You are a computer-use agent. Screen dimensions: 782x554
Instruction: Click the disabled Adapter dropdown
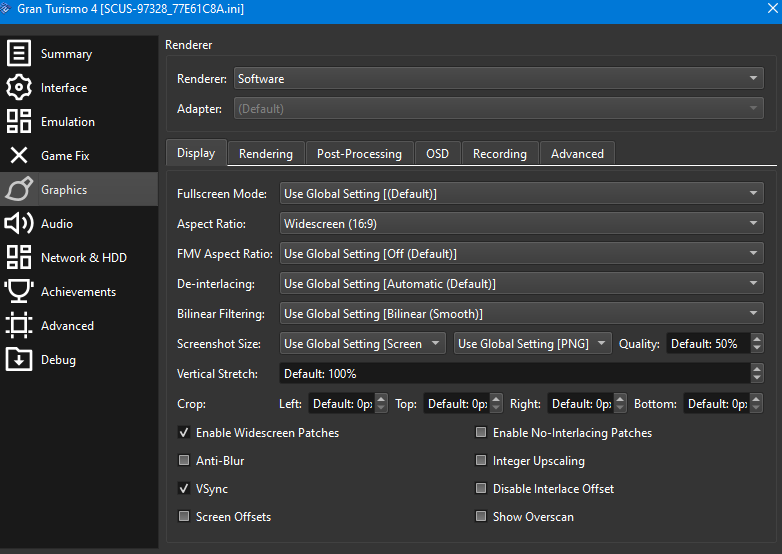[499, 108]
